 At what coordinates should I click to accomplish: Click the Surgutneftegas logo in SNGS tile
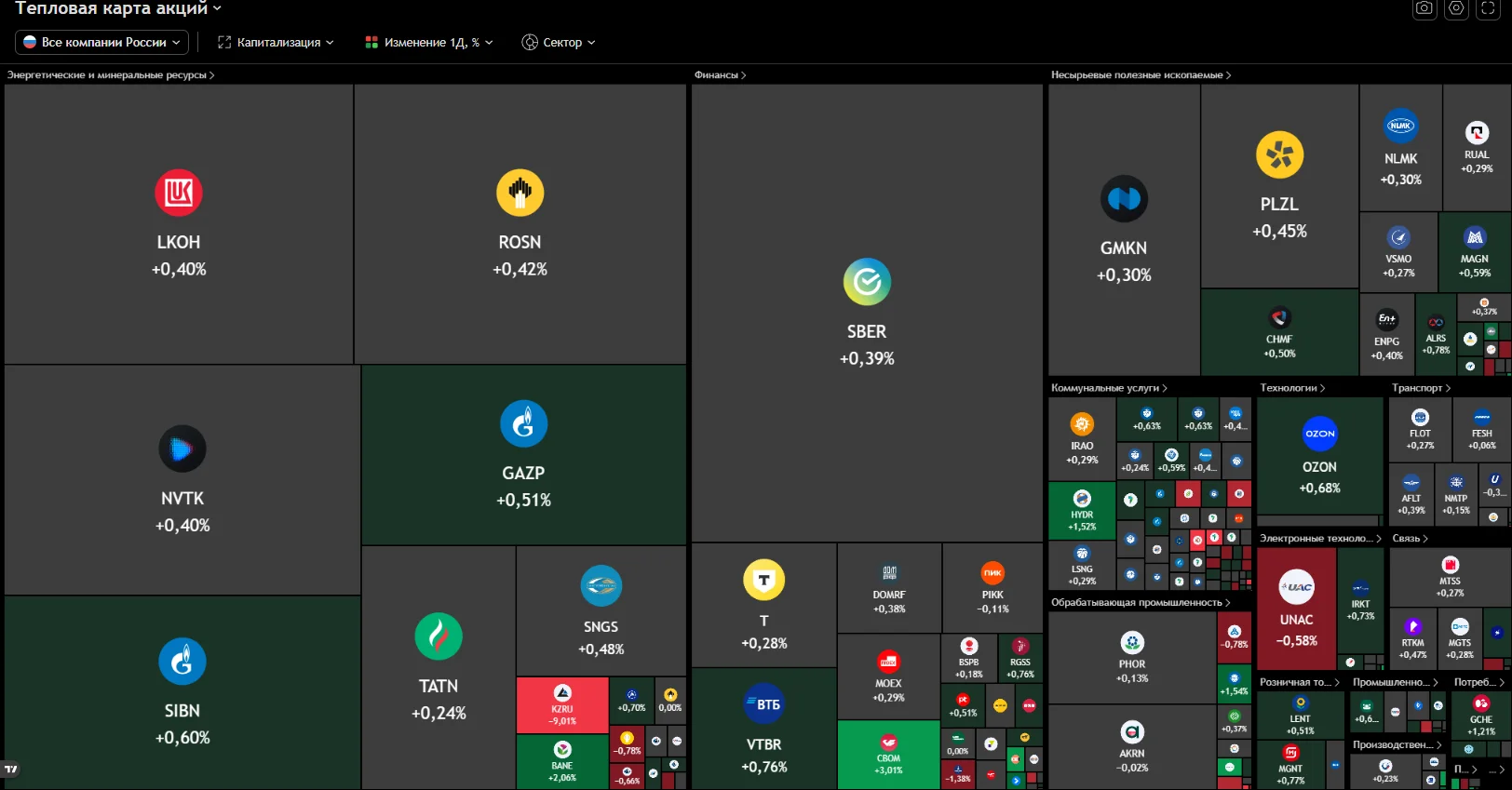[601, 586]
